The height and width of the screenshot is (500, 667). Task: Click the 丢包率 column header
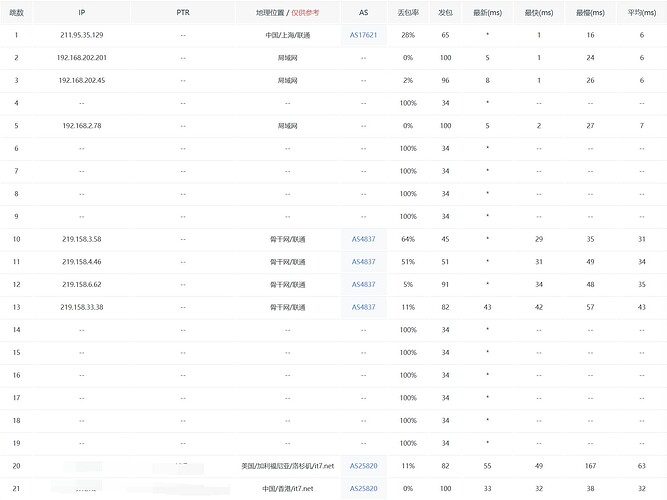pos(408,12)
